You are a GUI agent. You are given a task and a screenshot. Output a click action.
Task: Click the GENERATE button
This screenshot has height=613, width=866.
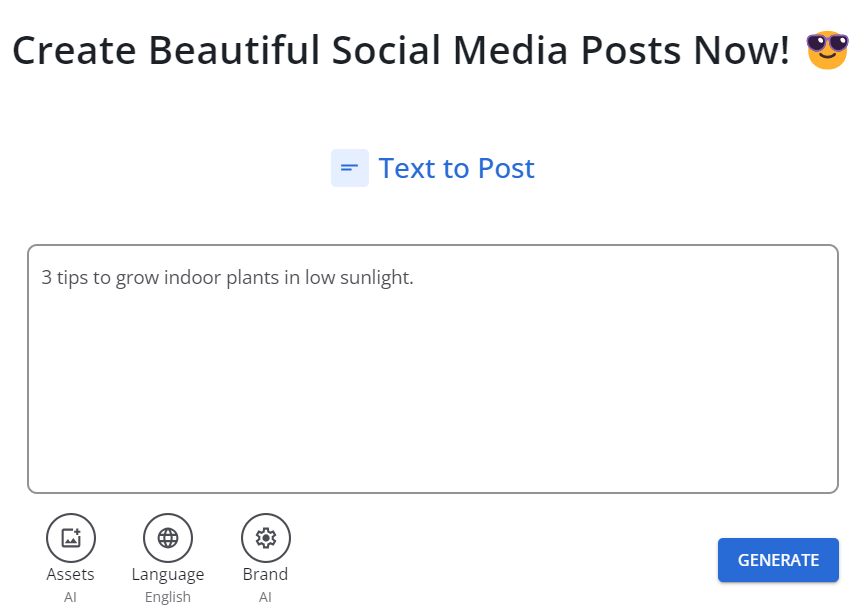[x=778, y=560]
